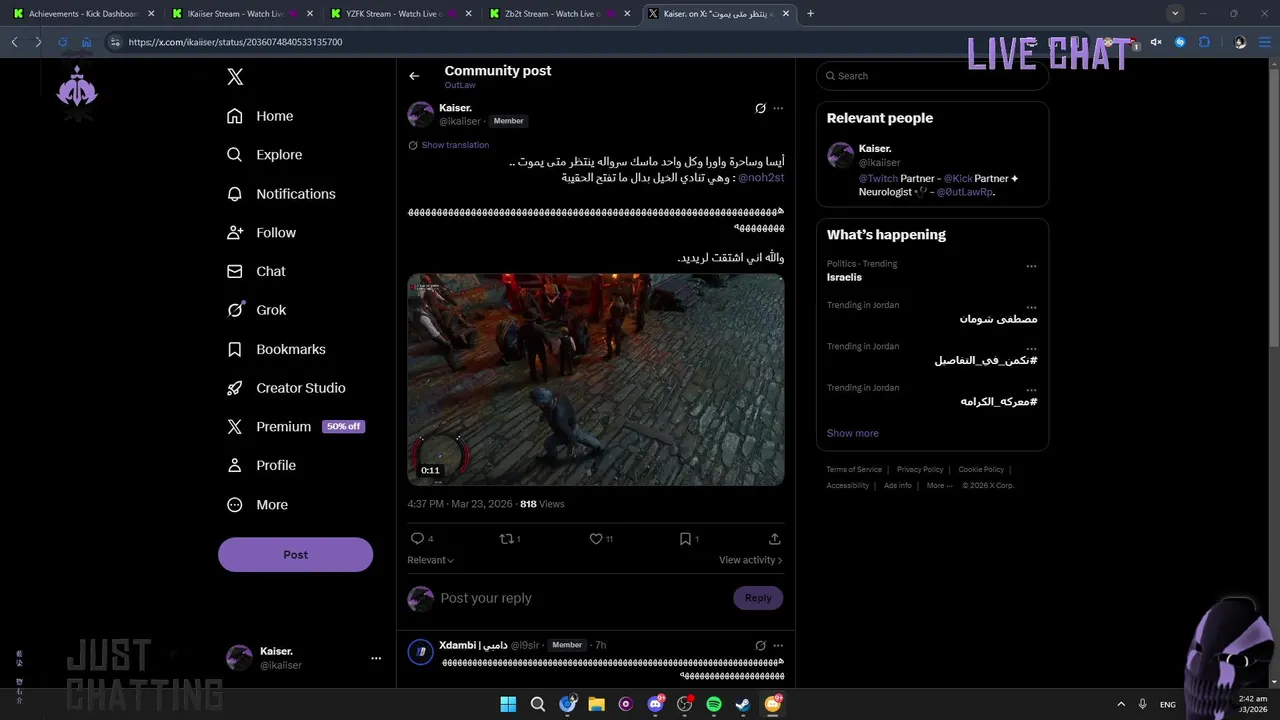Open Windows taskbar search
Image resolution: width=1280 pixels, height=720 pixels.
[538, 704]
